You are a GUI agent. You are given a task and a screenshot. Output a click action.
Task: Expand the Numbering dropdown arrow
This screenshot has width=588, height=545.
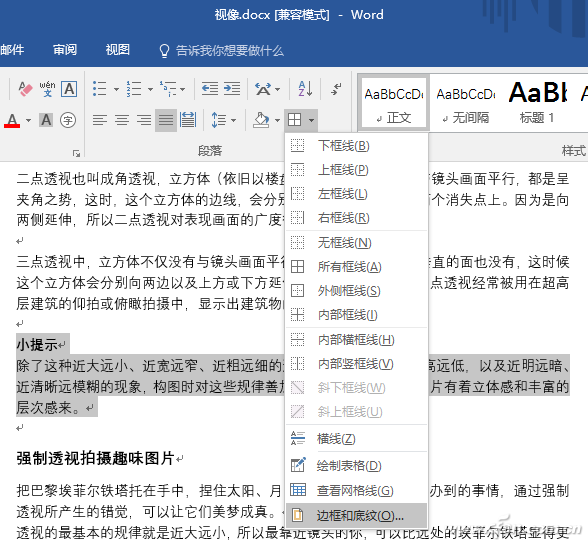150,89
